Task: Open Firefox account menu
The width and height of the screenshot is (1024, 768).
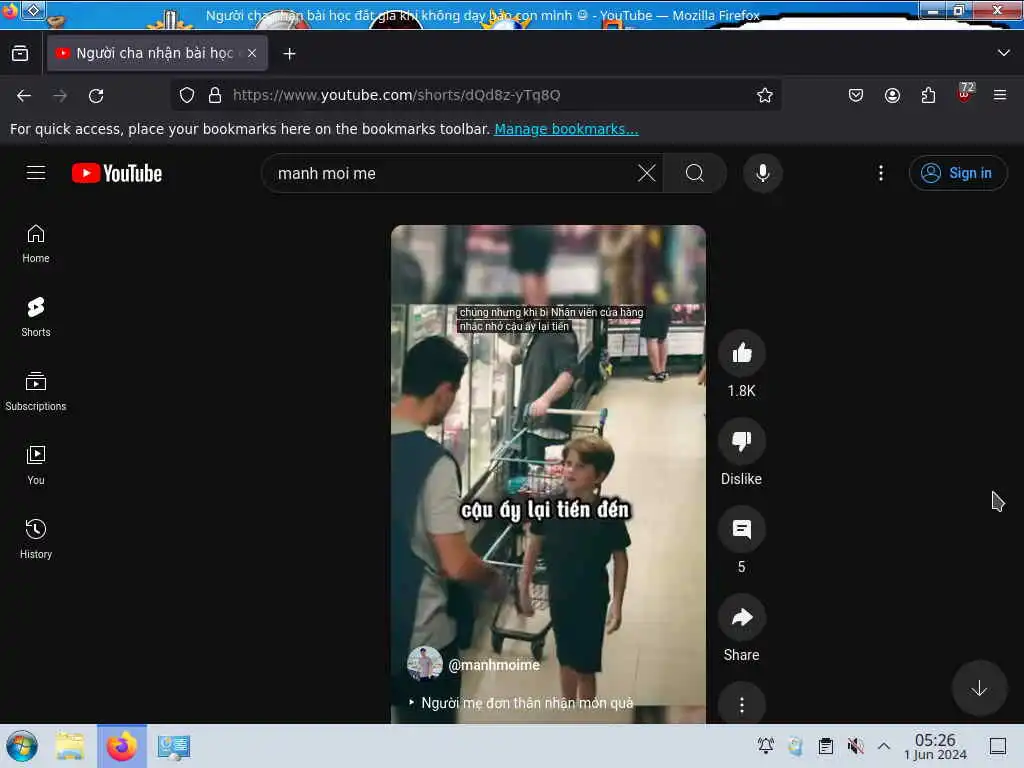Action: point(892,95)
